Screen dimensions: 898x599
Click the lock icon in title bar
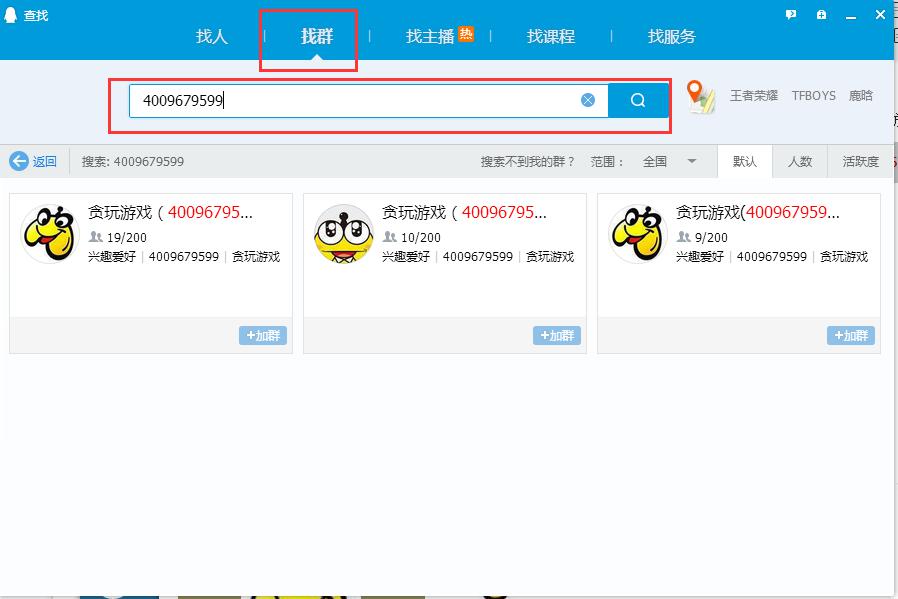tap(821, 15)
